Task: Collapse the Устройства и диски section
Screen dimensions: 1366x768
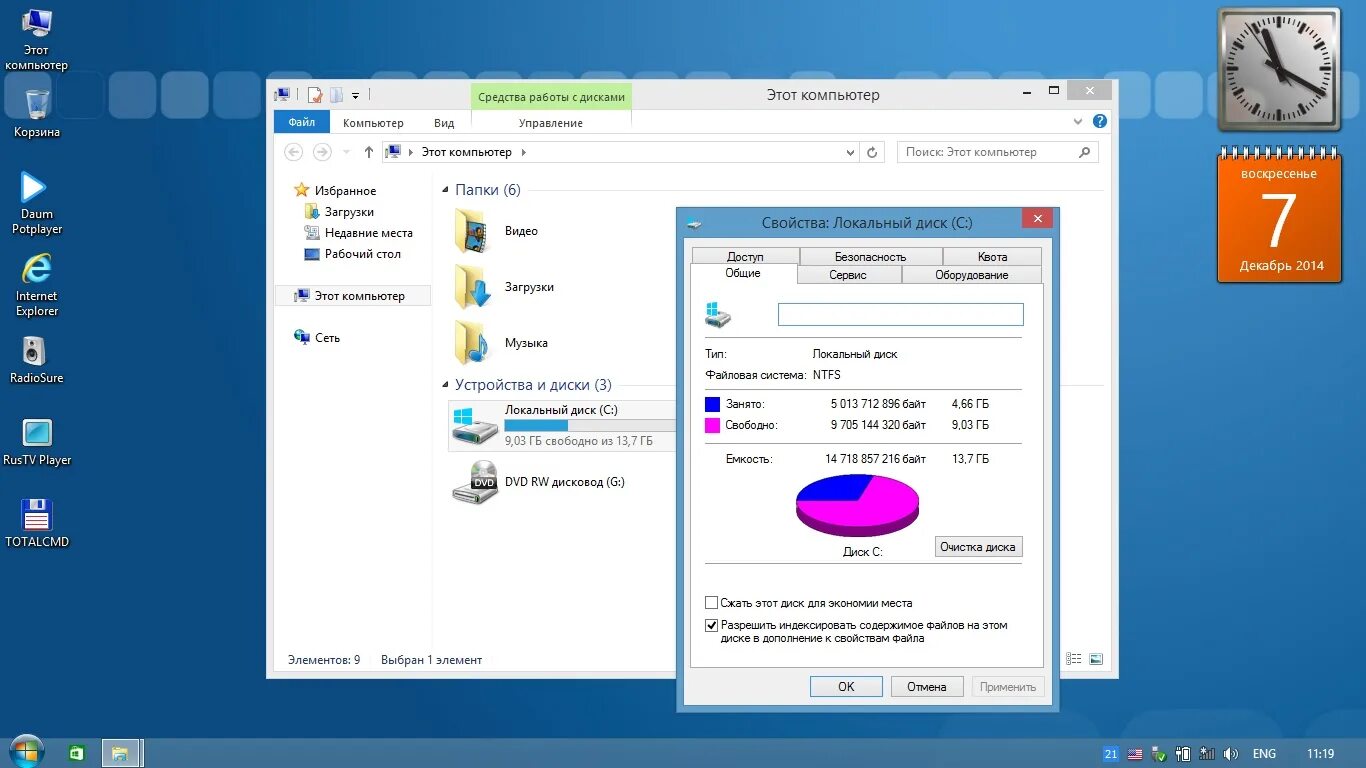Action: coord(445,384)
